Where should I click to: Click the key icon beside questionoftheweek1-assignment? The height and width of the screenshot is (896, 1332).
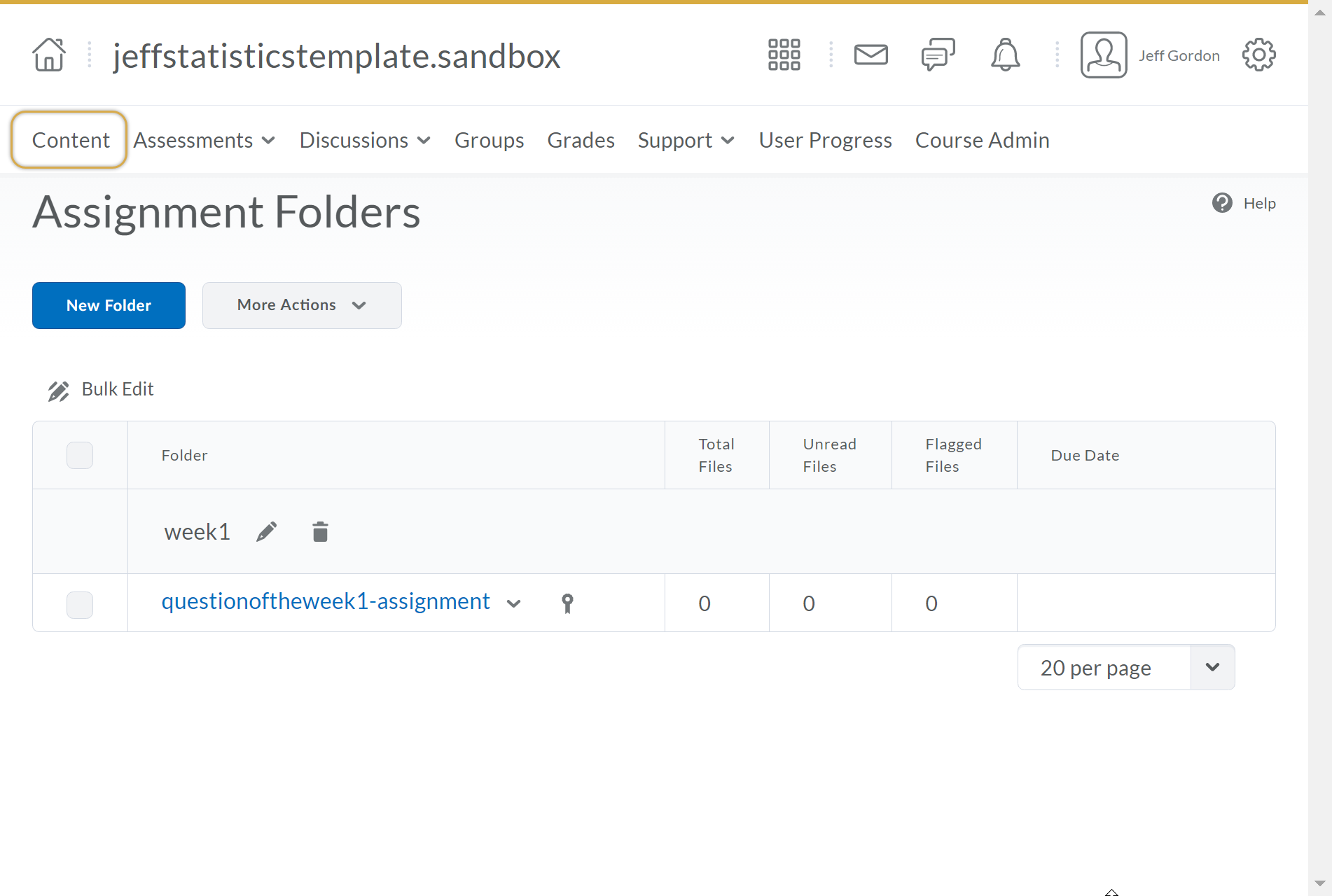(567, 603)
